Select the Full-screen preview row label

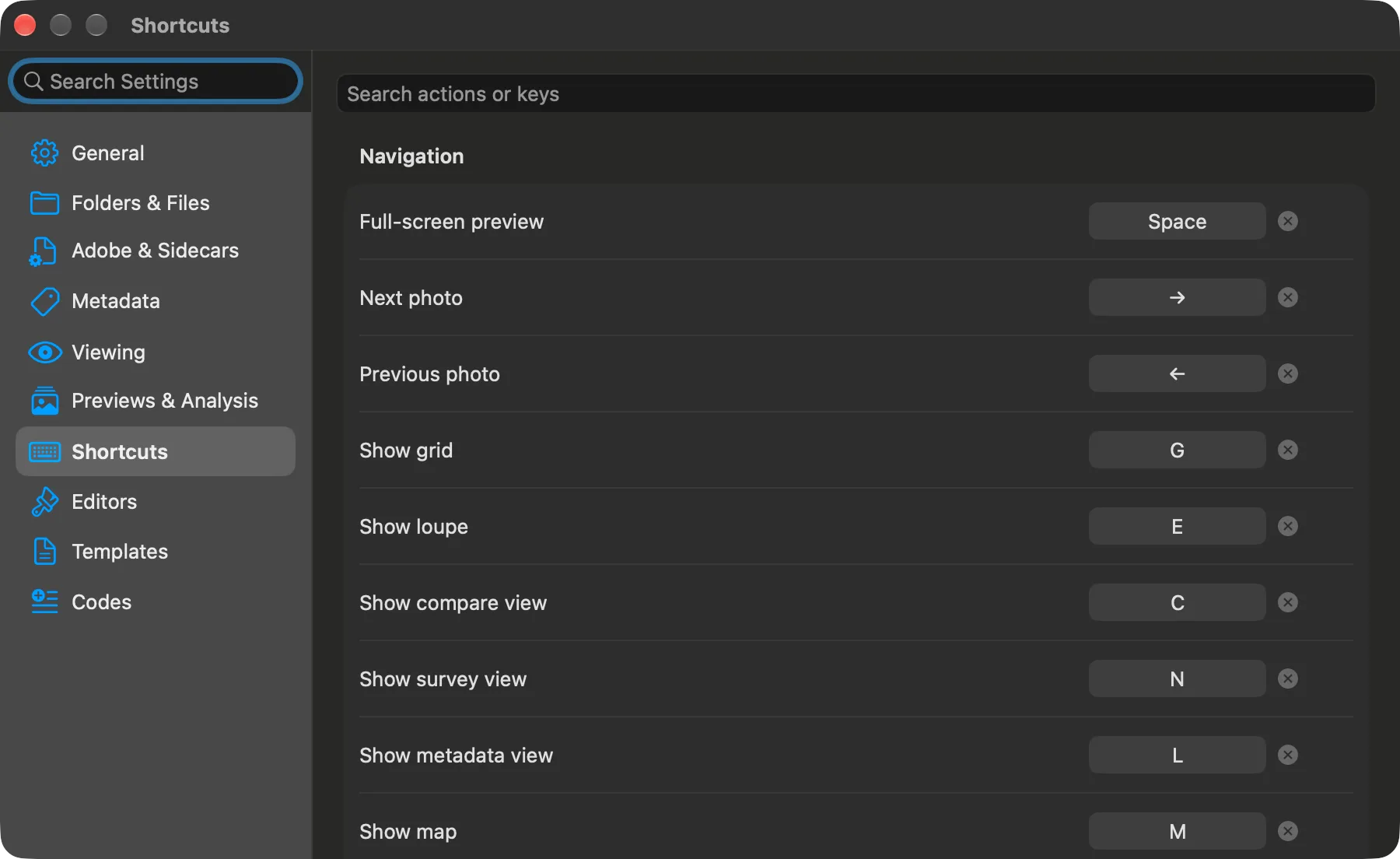point(451,222)
